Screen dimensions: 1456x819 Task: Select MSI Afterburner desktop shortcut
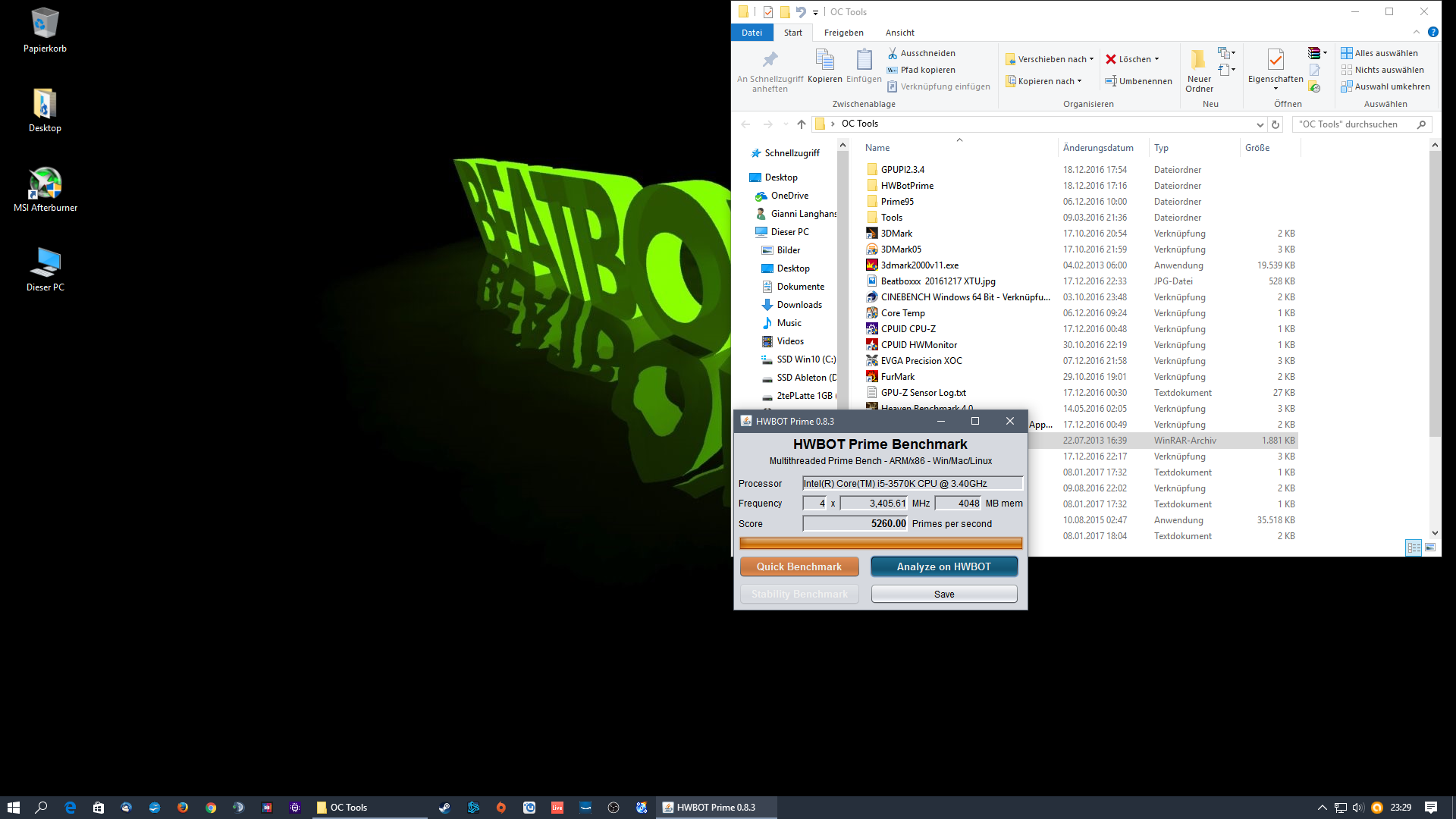[45, 190]
